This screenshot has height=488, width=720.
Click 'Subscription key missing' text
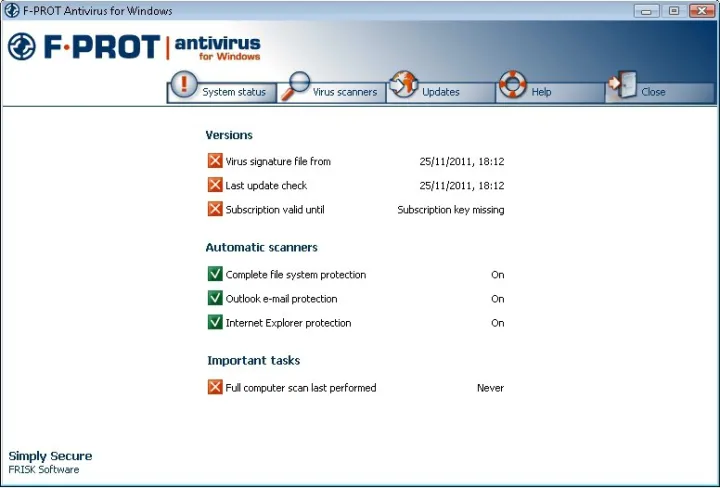[x=450, y=210]
